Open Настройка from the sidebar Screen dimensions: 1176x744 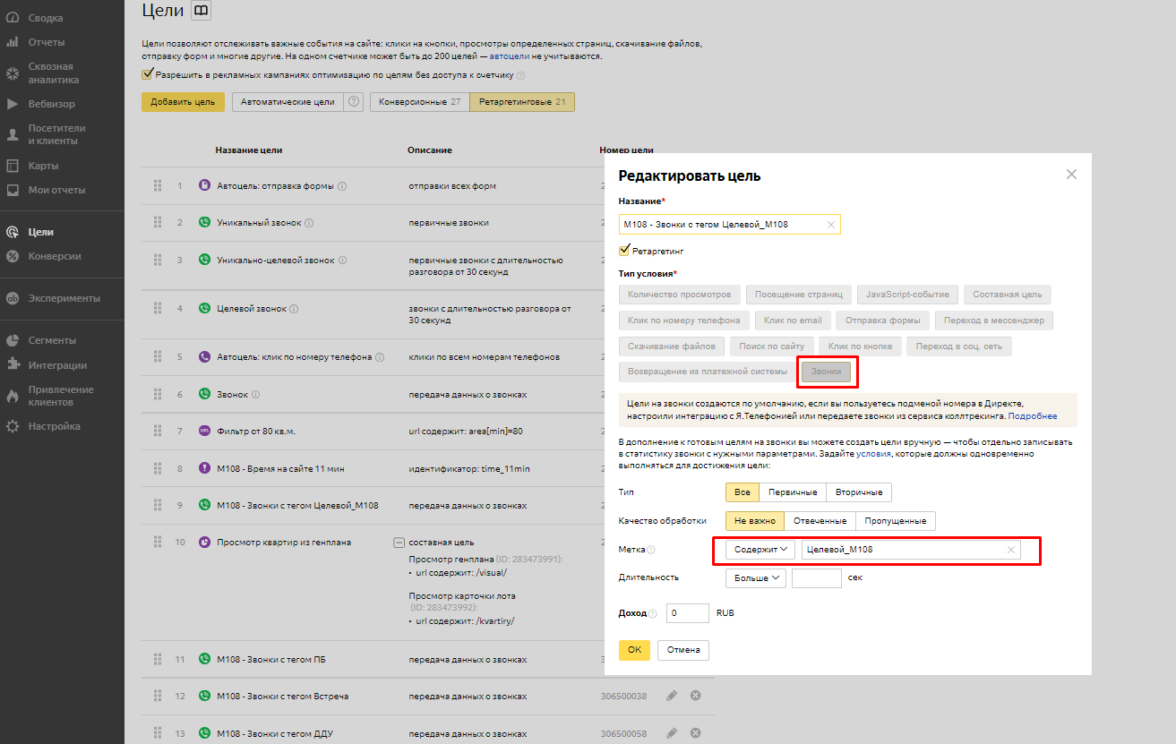(x=53, y=426)
